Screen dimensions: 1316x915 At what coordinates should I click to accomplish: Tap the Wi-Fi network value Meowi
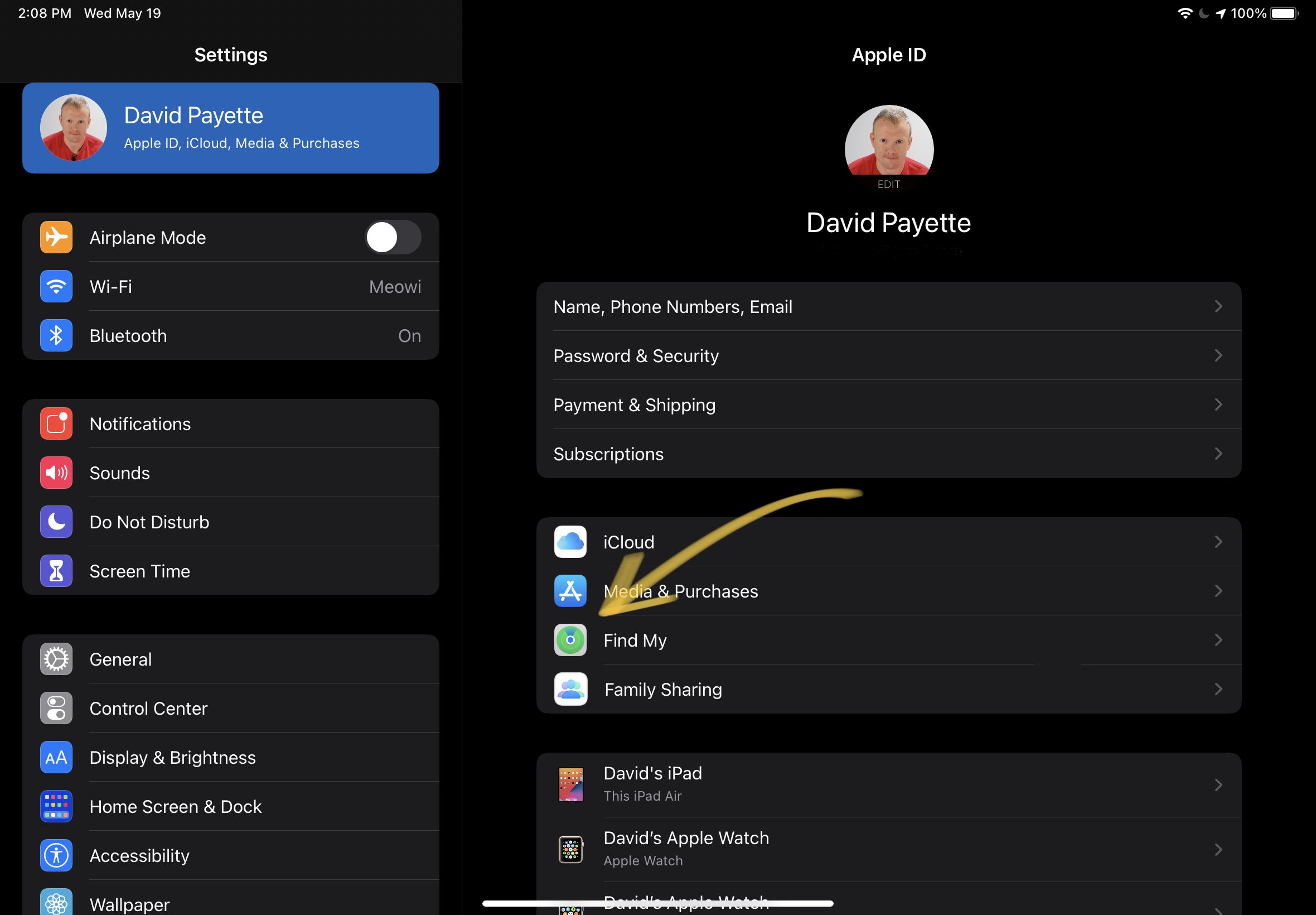[x=395, y=287]
